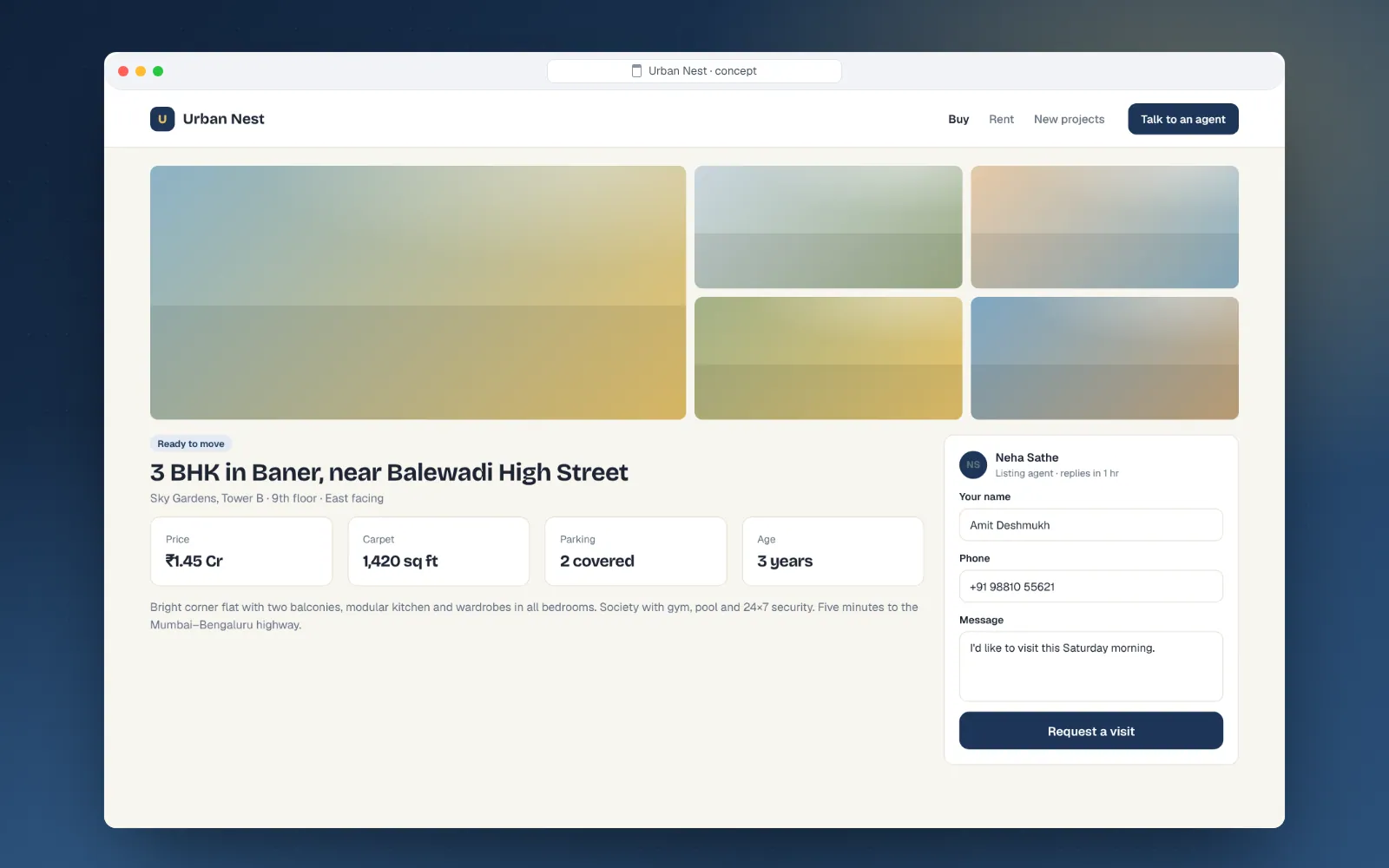Click the page icon in address bar

(636, 71)
